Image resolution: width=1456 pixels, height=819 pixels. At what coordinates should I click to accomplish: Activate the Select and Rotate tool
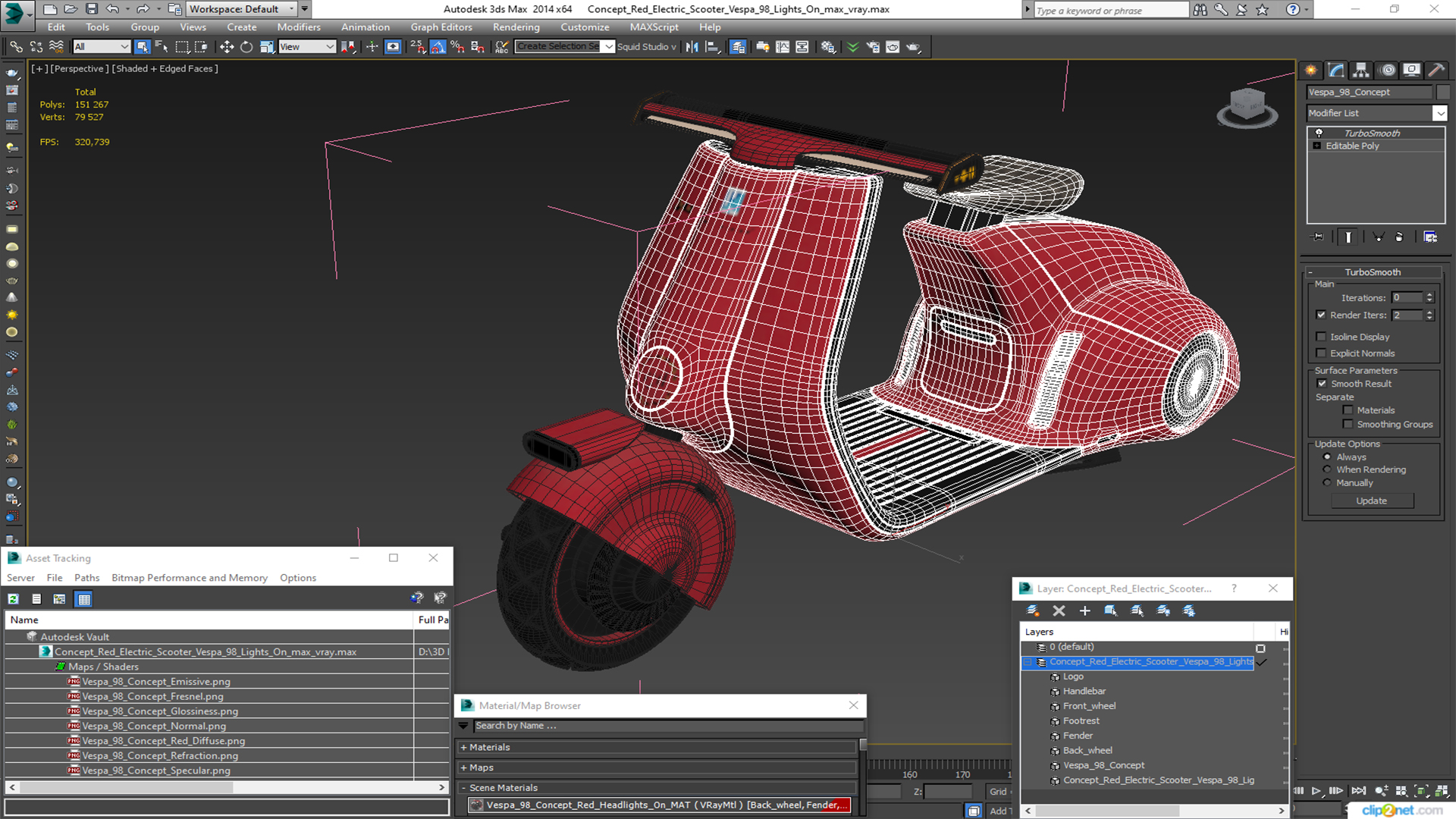(246, 47)
